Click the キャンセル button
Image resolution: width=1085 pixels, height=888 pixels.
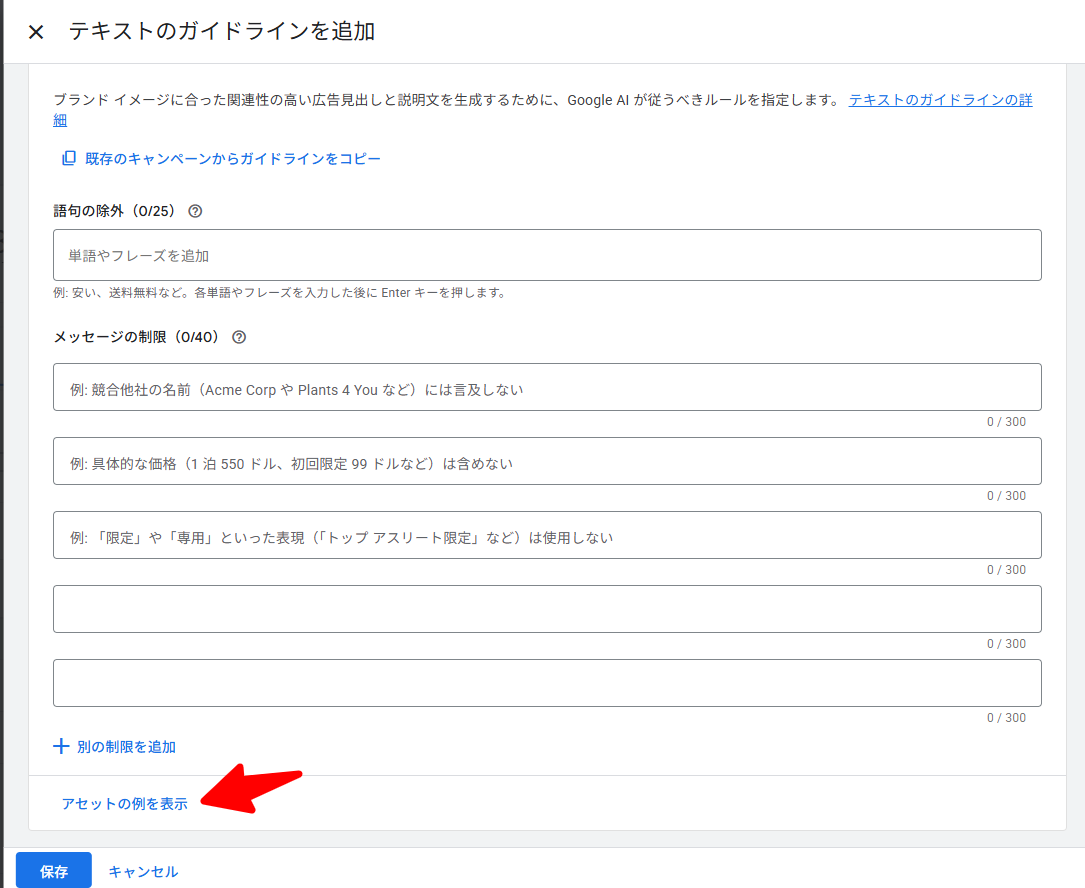tap(143, 871)
